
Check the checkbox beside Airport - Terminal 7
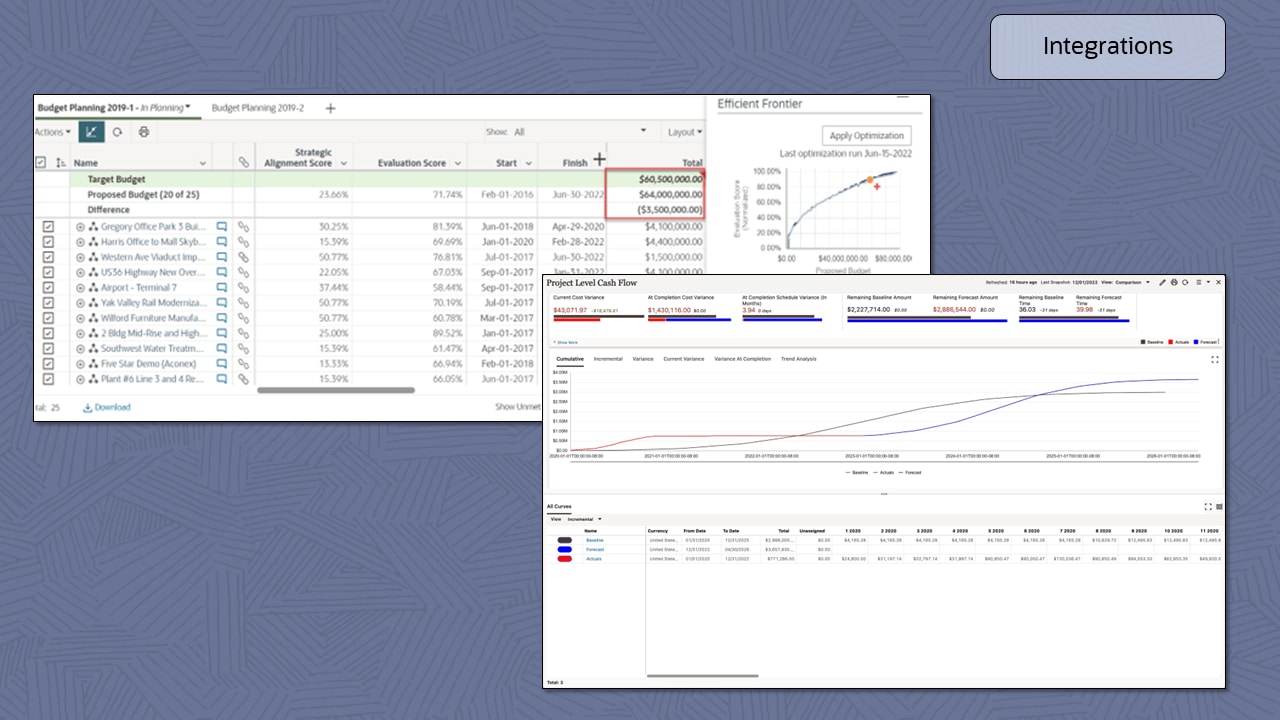click(48, 287)
